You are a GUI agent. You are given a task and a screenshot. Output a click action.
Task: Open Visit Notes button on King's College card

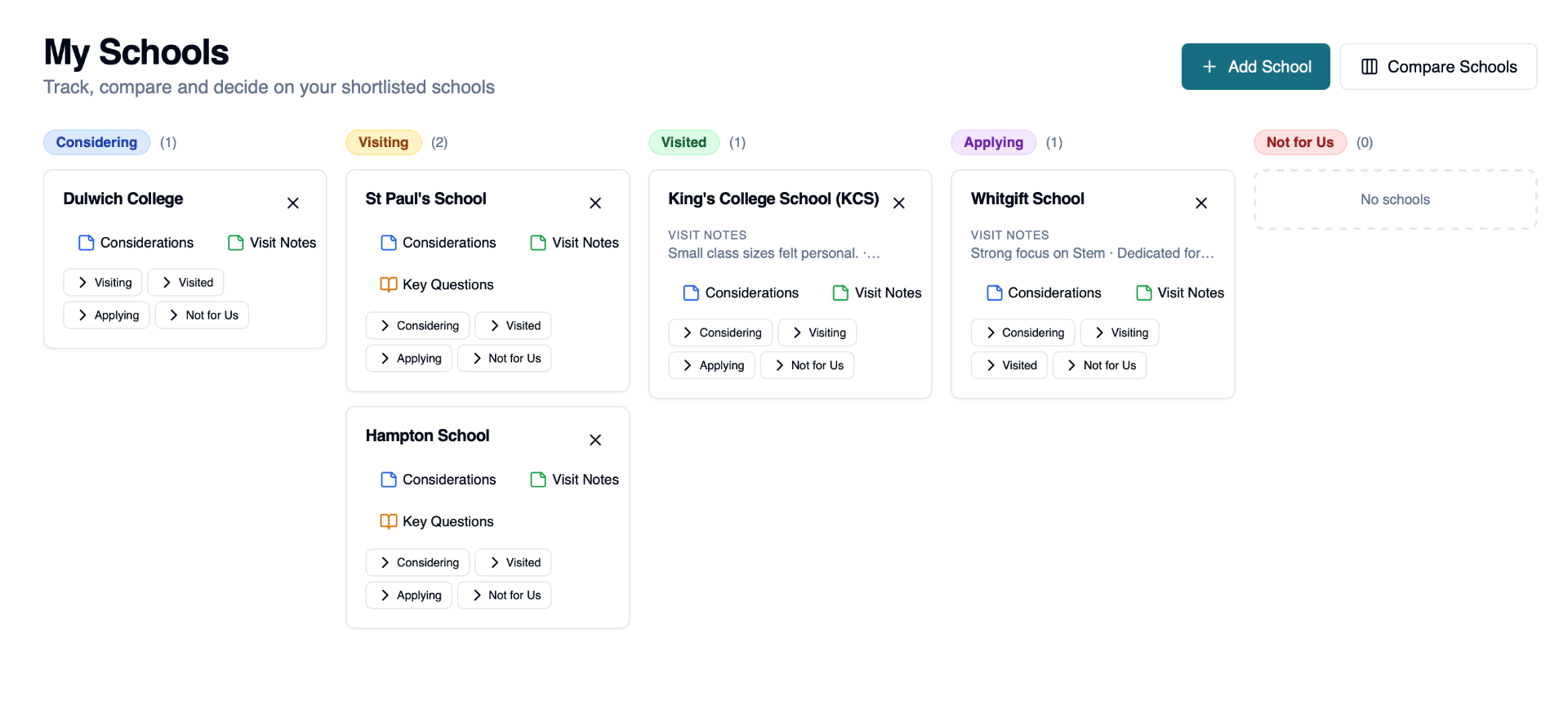(x=877, y=293)
